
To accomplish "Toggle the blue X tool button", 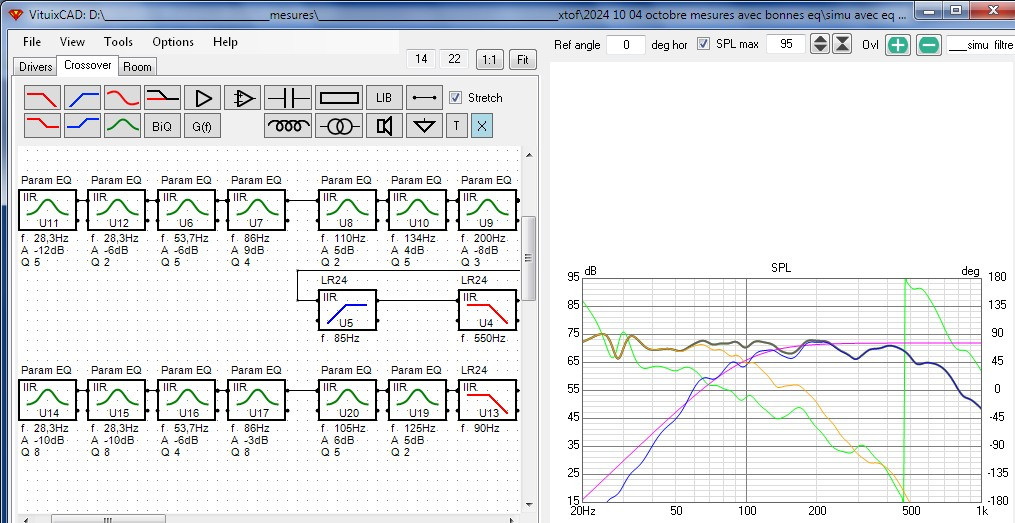I will click(482, 126).
